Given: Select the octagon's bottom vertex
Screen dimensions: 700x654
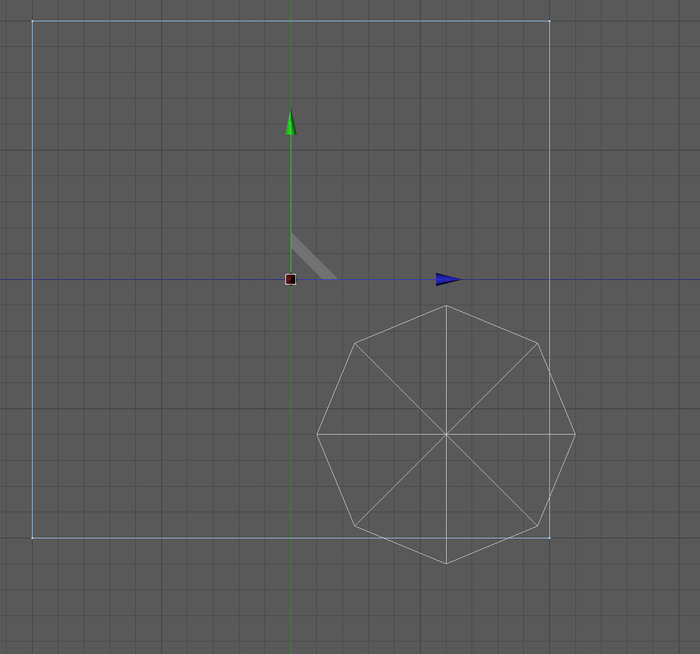Looking at the screenshot, I should pyautogui.click(x=446, y=563).
